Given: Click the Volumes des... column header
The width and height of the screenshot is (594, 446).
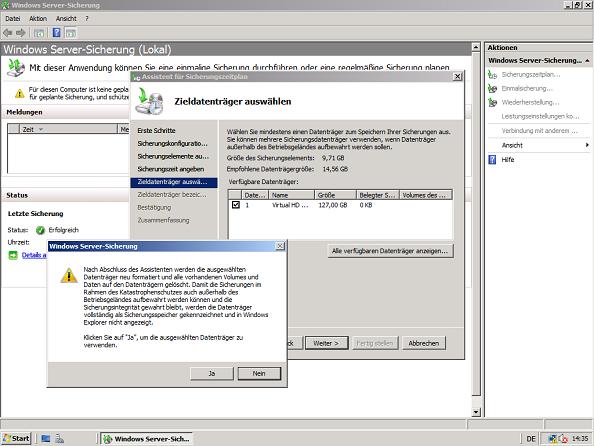Looking at the screenshot, I should pyautogui.click(x=426, y=195).
